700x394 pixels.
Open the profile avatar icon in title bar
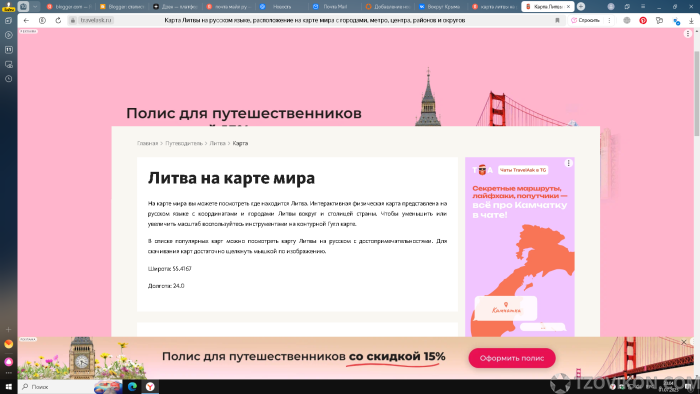[x=611, y=6]
